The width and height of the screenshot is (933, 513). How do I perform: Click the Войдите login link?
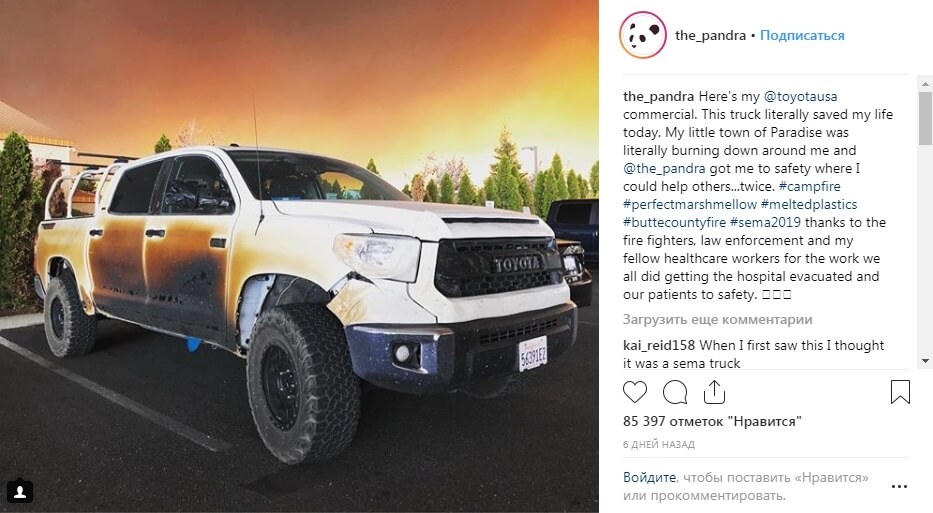[649, 477]
